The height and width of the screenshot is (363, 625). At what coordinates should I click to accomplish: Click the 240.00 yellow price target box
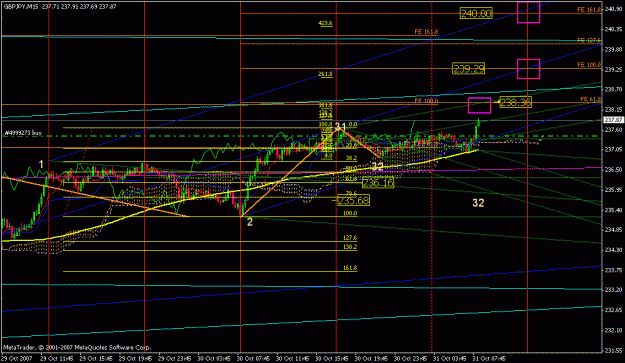(x=476, y=14)
